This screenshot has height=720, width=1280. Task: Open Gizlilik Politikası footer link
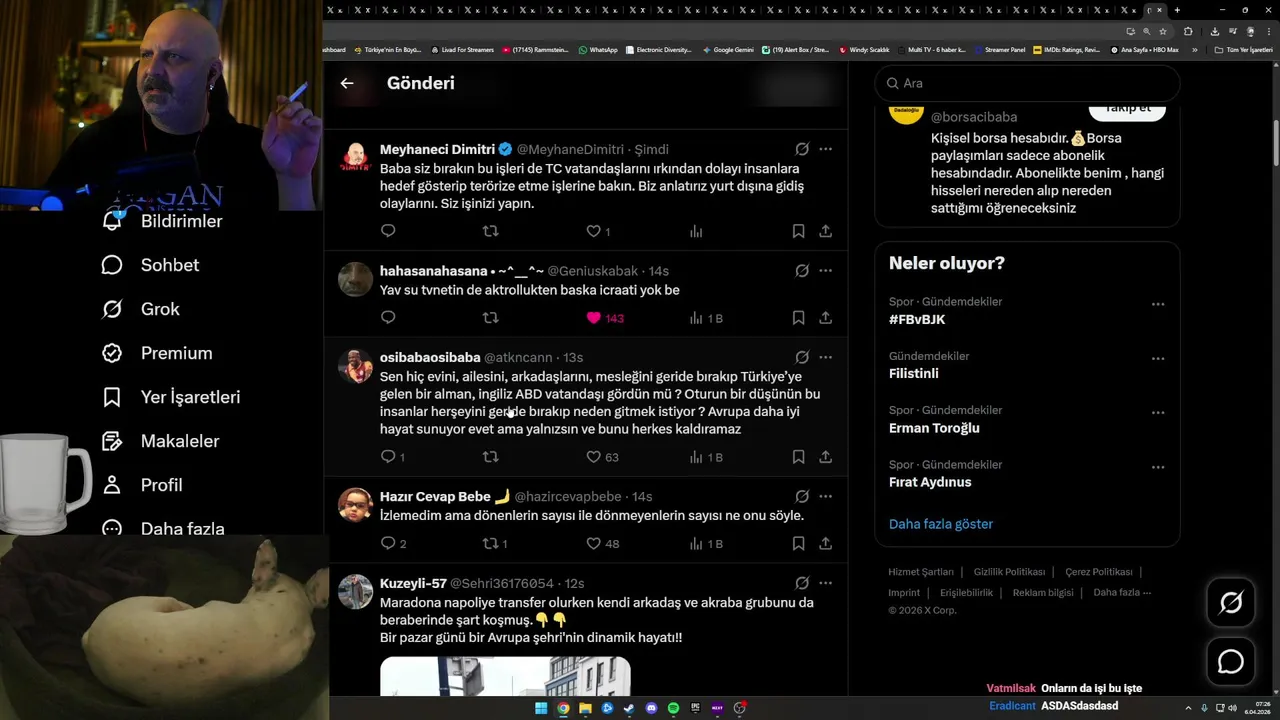coord(1009,572)
